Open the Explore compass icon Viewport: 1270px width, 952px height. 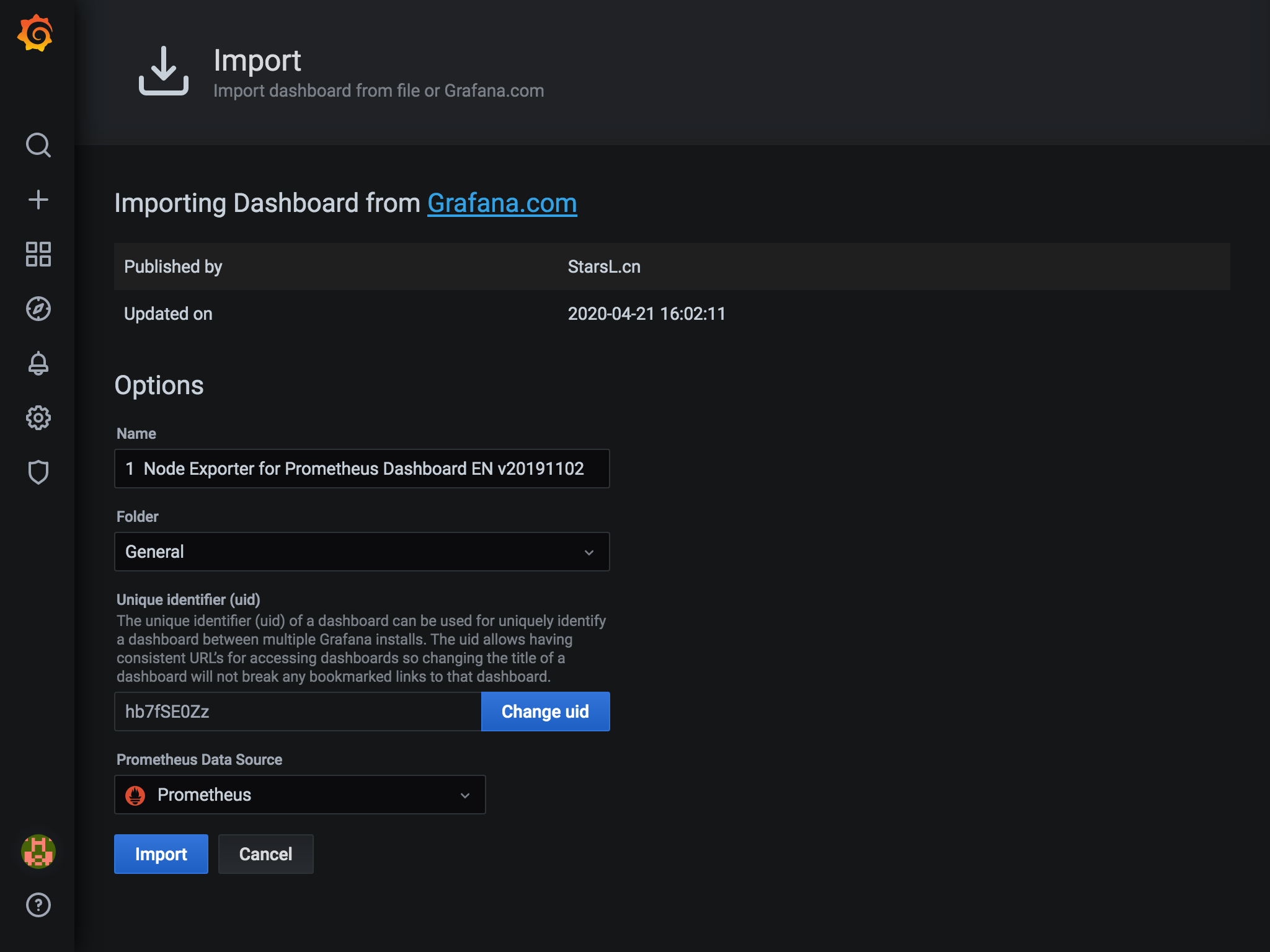click(38, 309)
